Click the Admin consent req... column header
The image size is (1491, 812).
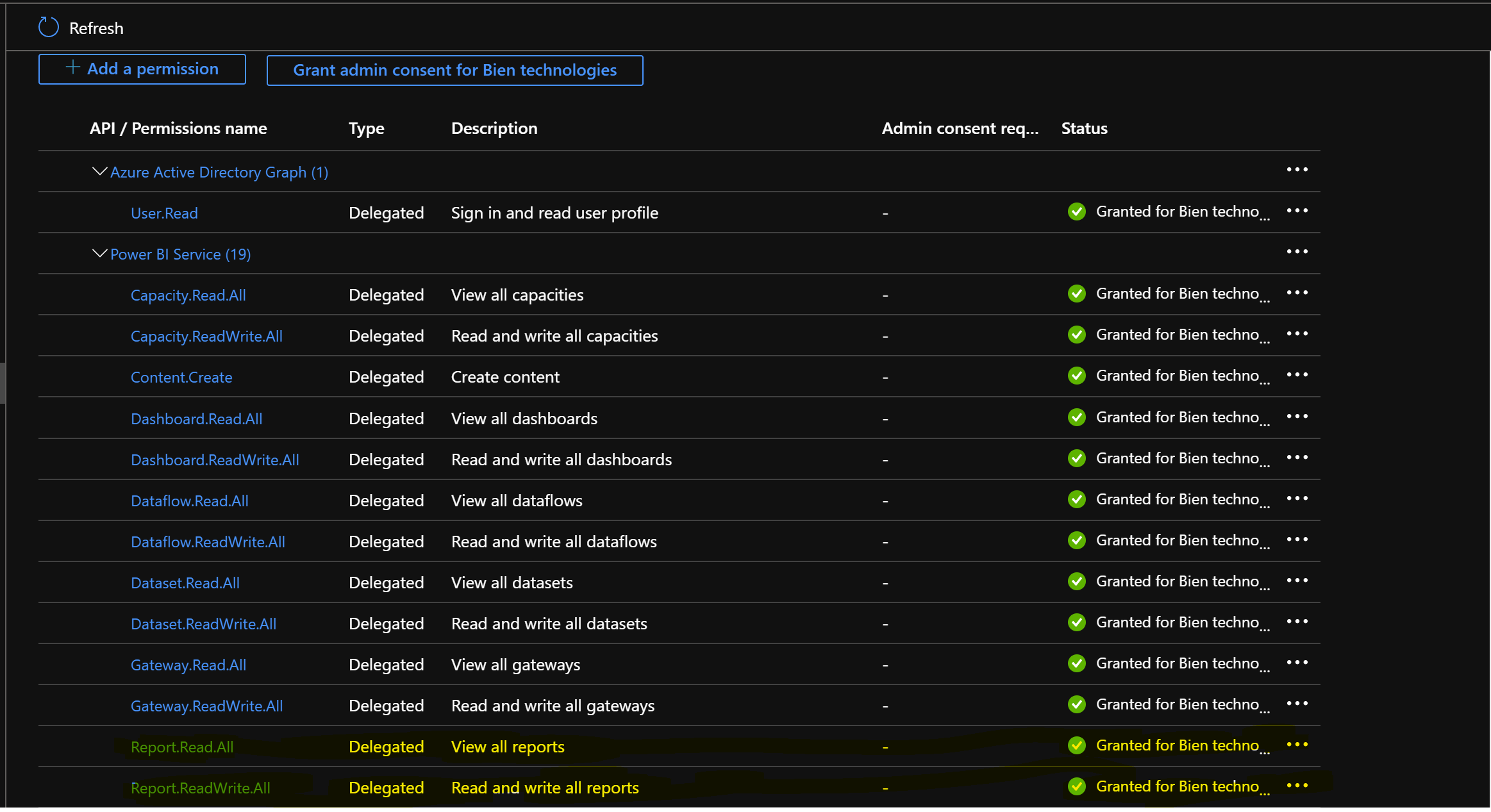tap(960, 128)
